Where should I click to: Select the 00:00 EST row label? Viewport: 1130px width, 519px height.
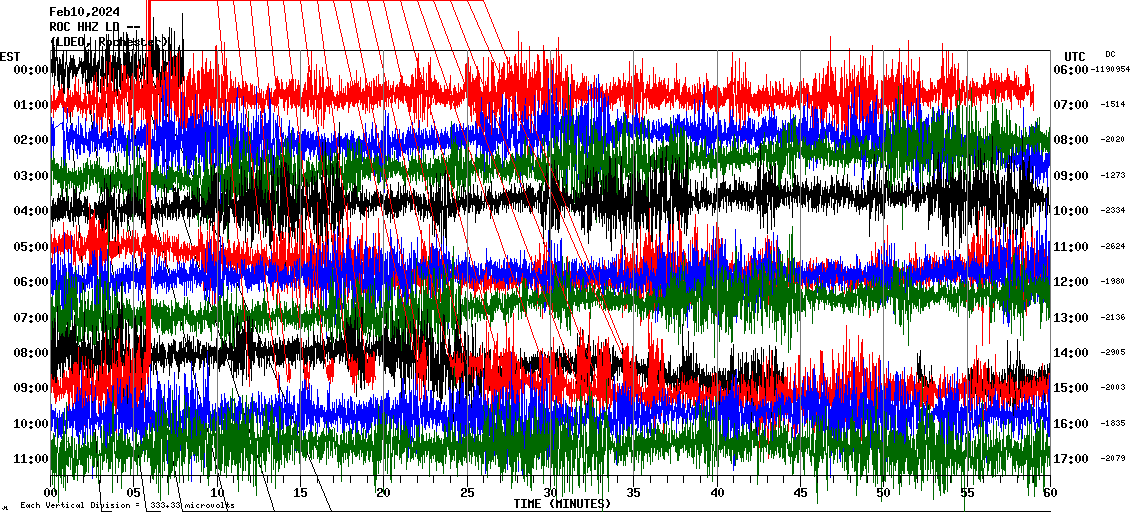[x=31, y=70]
